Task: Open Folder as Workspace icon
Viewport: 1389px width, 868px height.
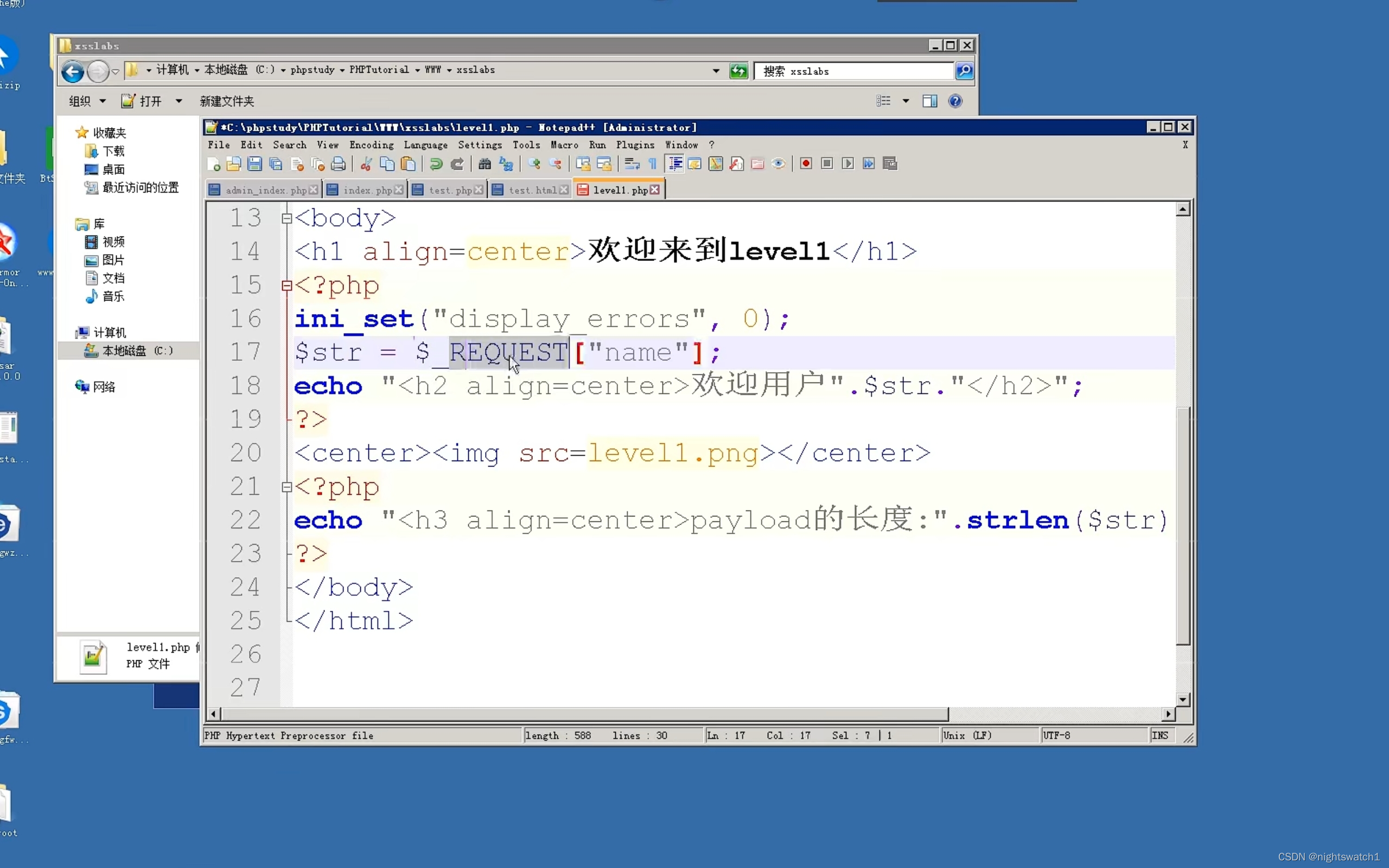Action: 757,164
